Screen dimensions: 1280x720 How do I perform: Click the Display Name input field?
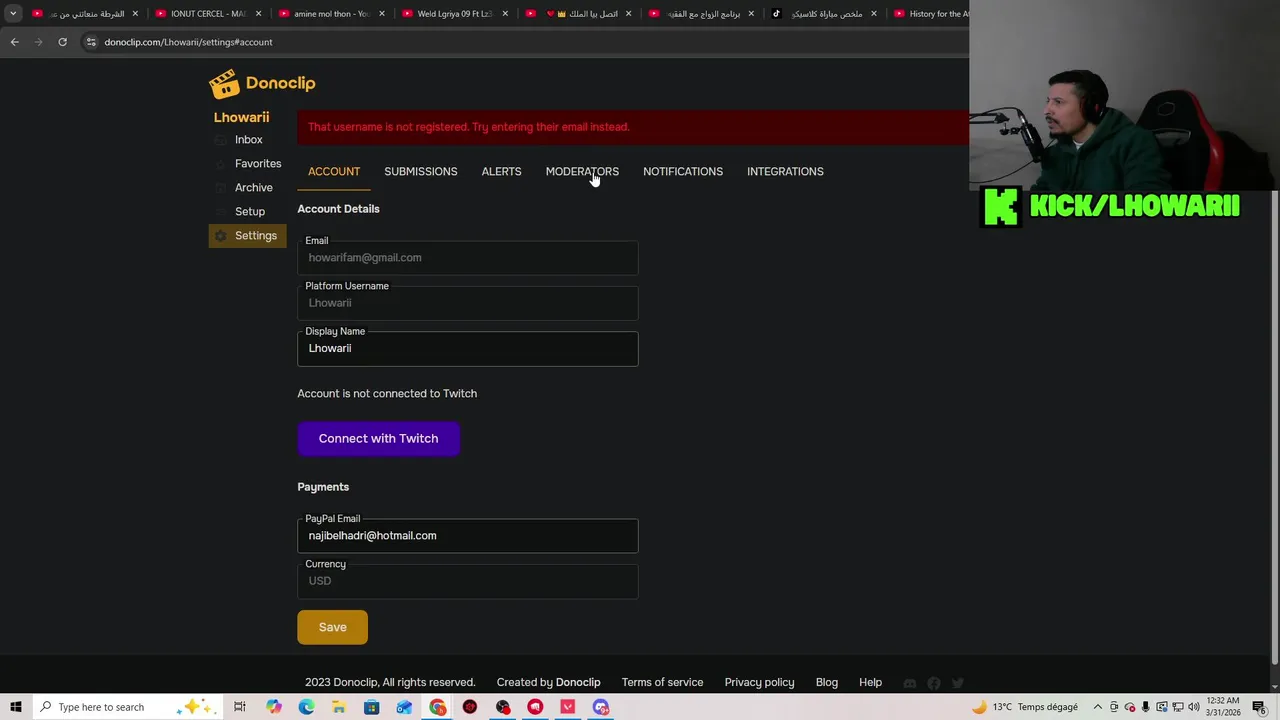[467, 349]
